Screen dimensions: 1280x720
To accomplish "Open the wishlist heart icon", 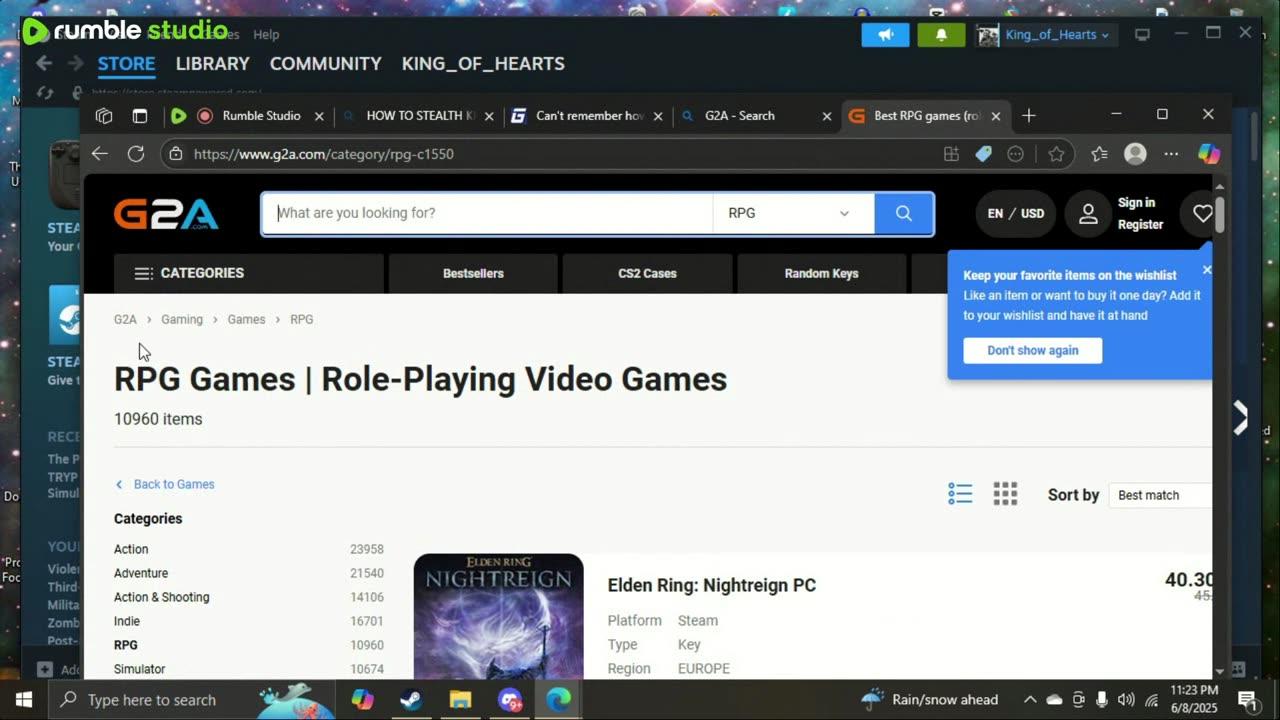I will (x=1202, y=213).
